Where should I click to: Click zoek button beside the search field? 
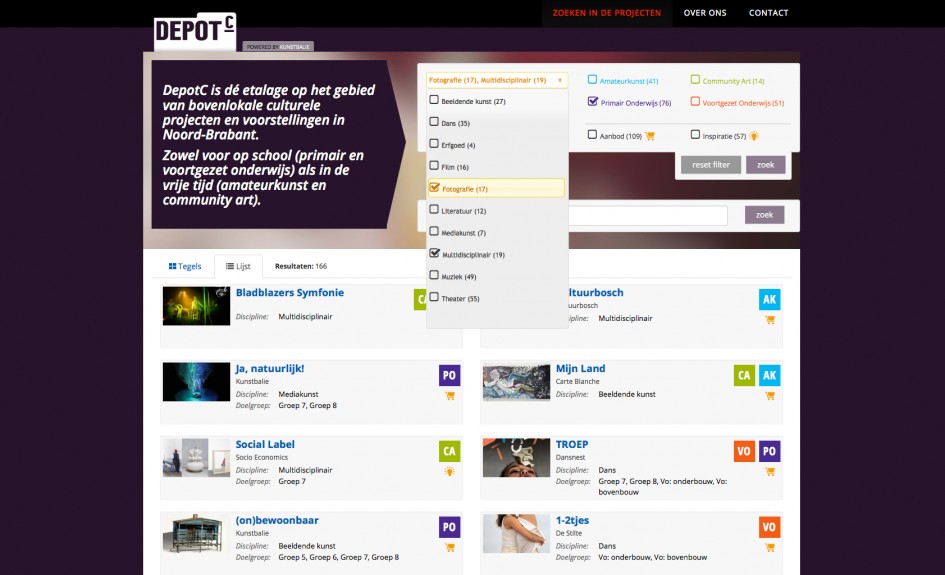point(764,215)
